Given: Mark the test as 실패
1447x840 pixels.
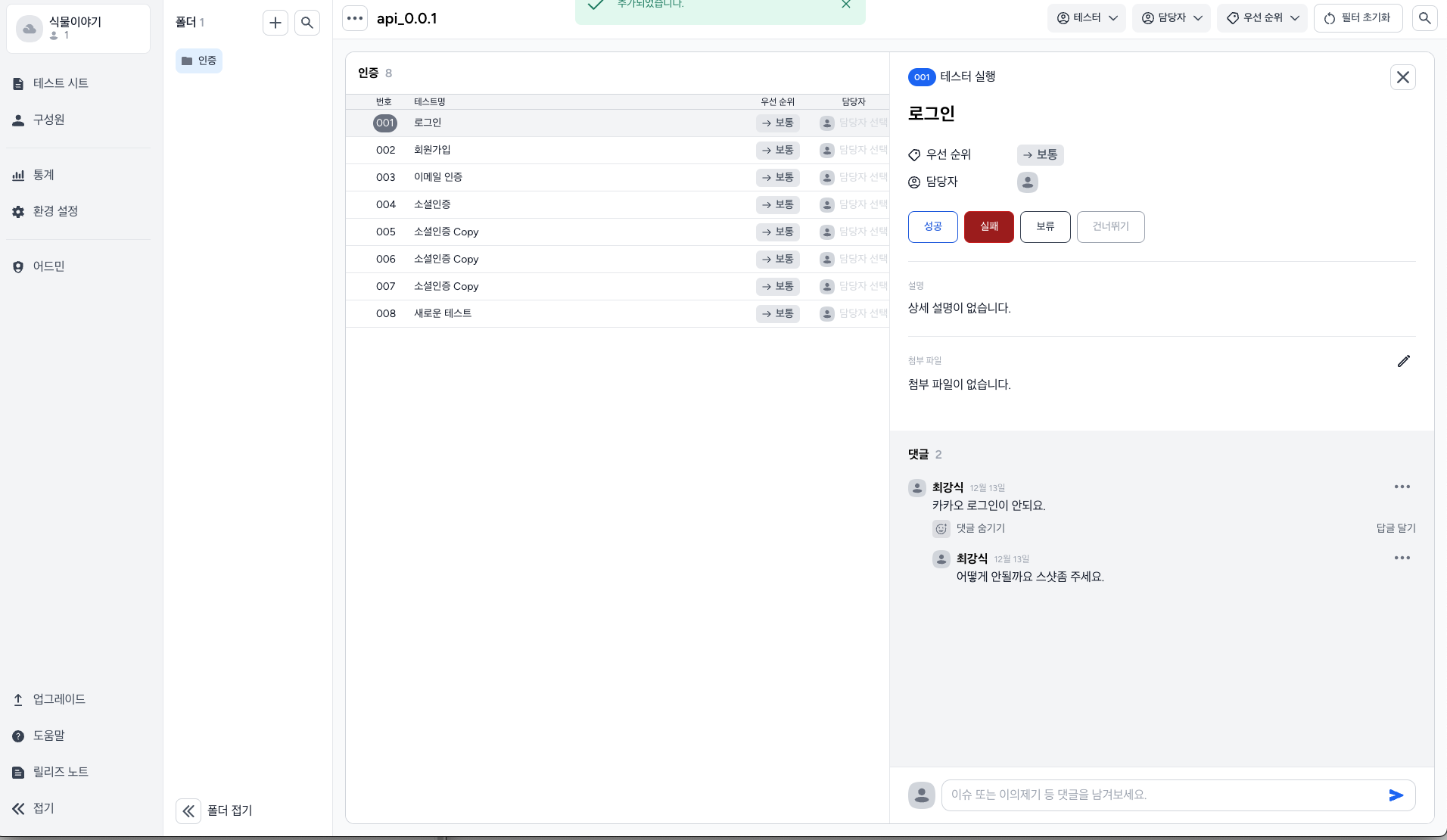Looking at the screenshot, I should 989,227.
